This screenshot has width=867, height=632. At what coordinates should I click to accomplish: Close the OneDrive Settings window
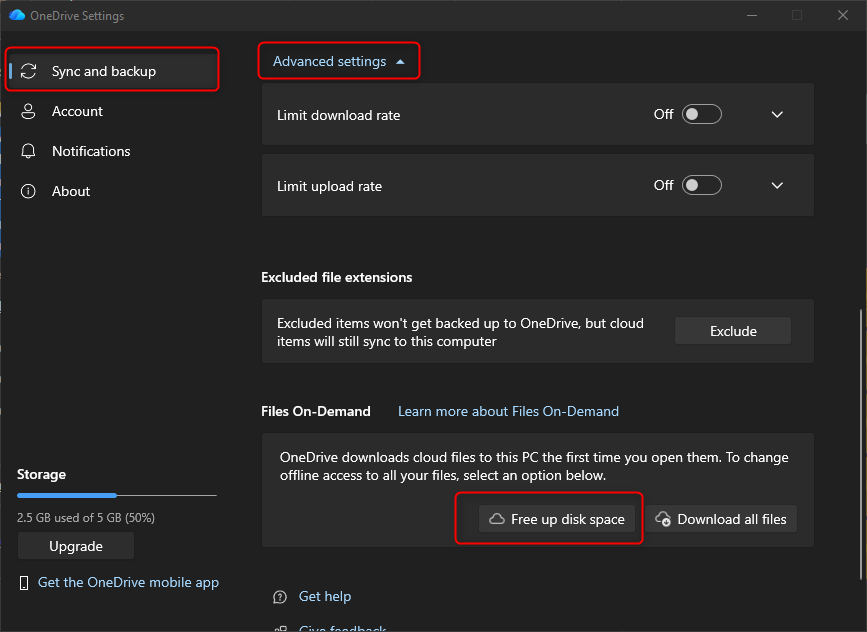[843, 15]
